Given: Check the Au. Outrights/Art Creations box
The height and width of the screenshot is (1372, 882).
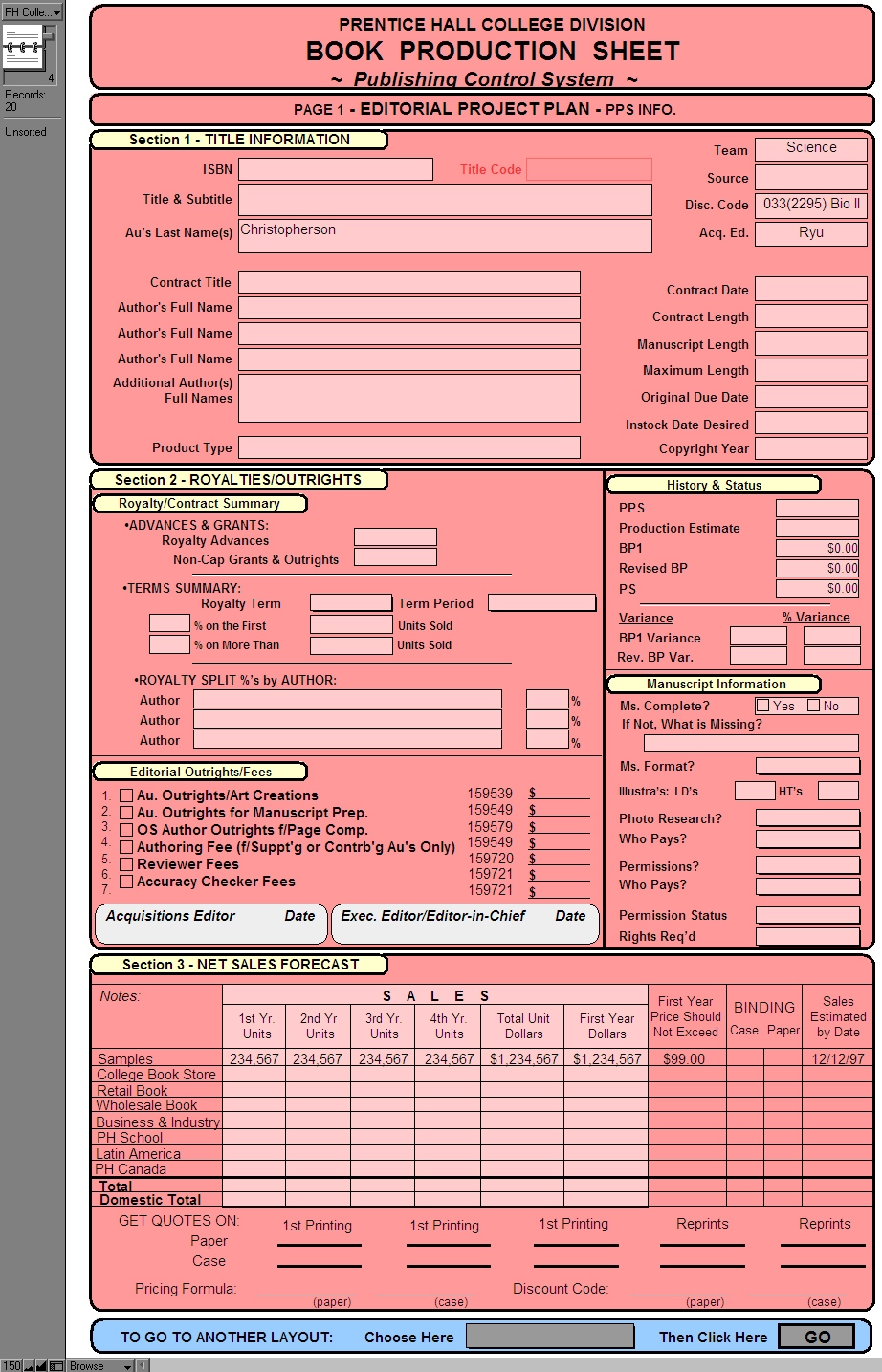Looking at the screenshot, I should pos(126,795).
